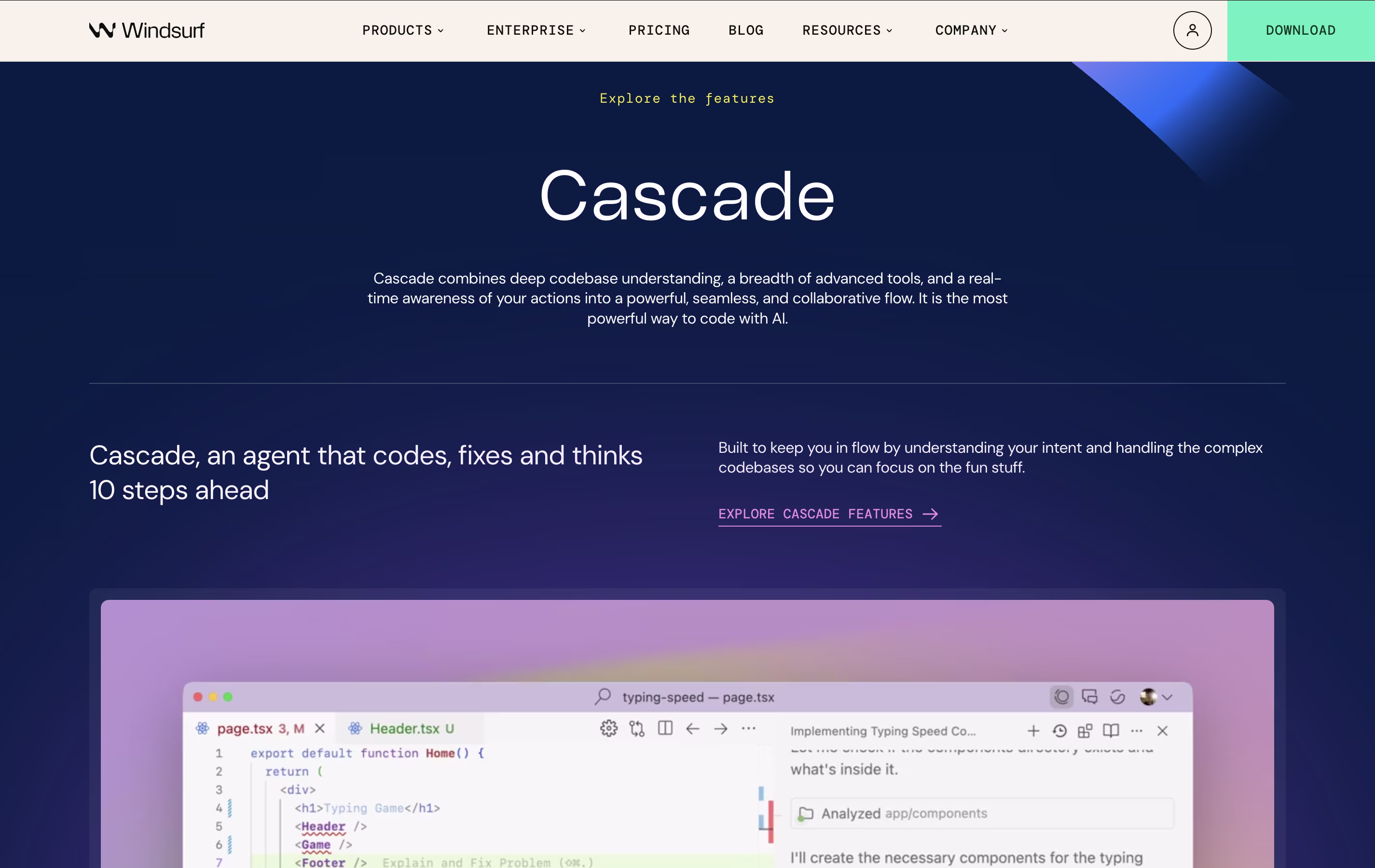
Task: Split the editor with the split-view icon
Action: (x=665, y=728)
